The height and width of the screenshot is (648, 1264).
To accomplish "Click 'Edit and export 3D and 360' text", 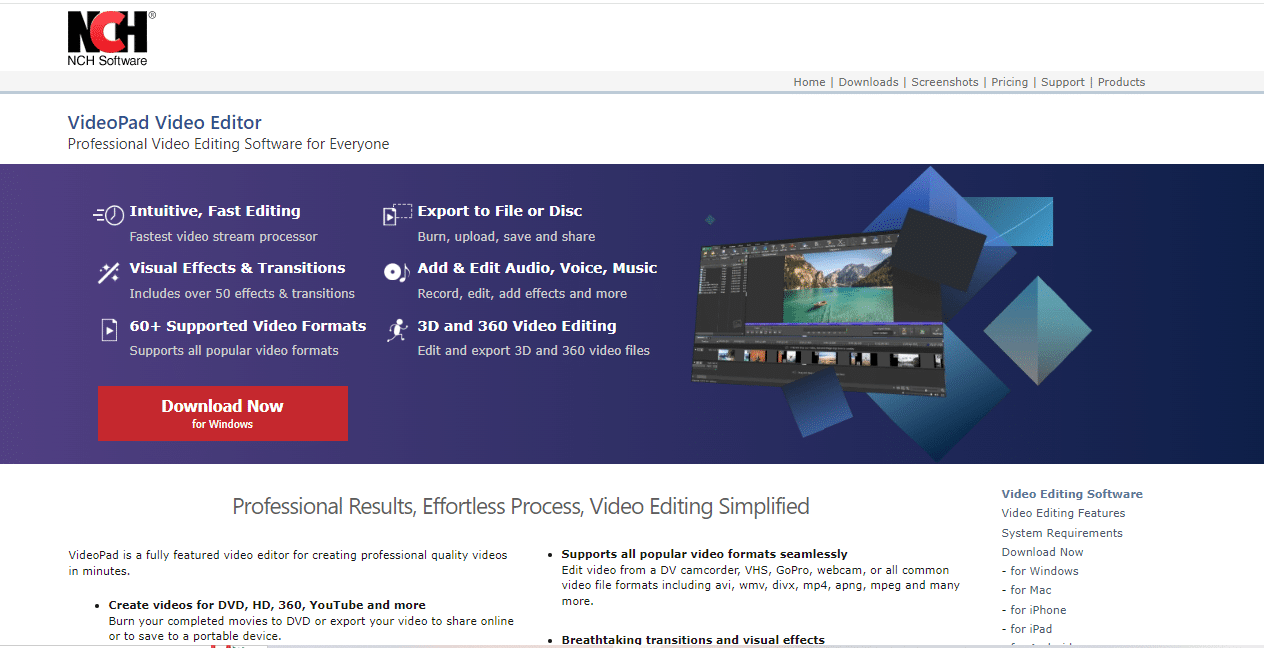I will point(533,351).
